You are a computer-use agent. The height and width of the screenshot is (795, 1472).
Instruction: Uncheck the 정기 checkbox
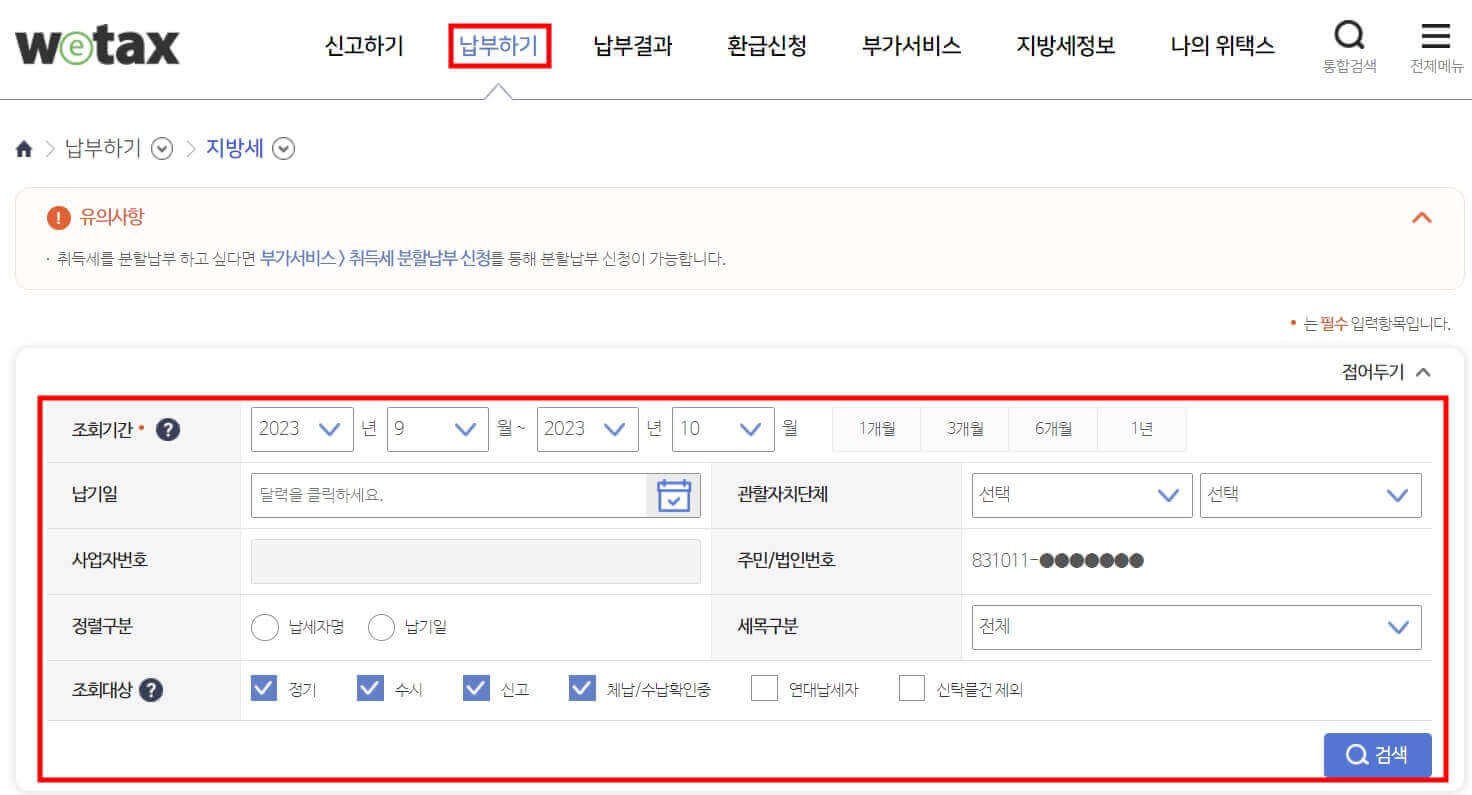264,688
